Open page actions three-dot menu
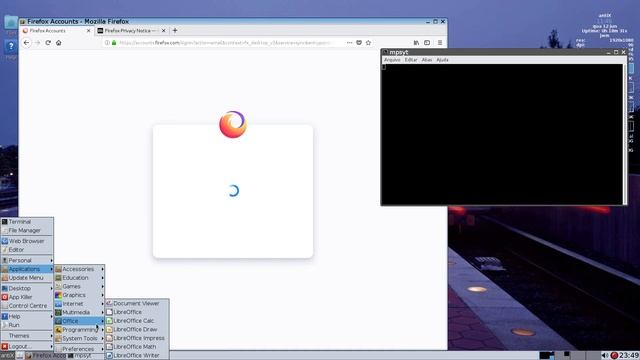Viewport: 640px width, 360px height. pos(349,42)
